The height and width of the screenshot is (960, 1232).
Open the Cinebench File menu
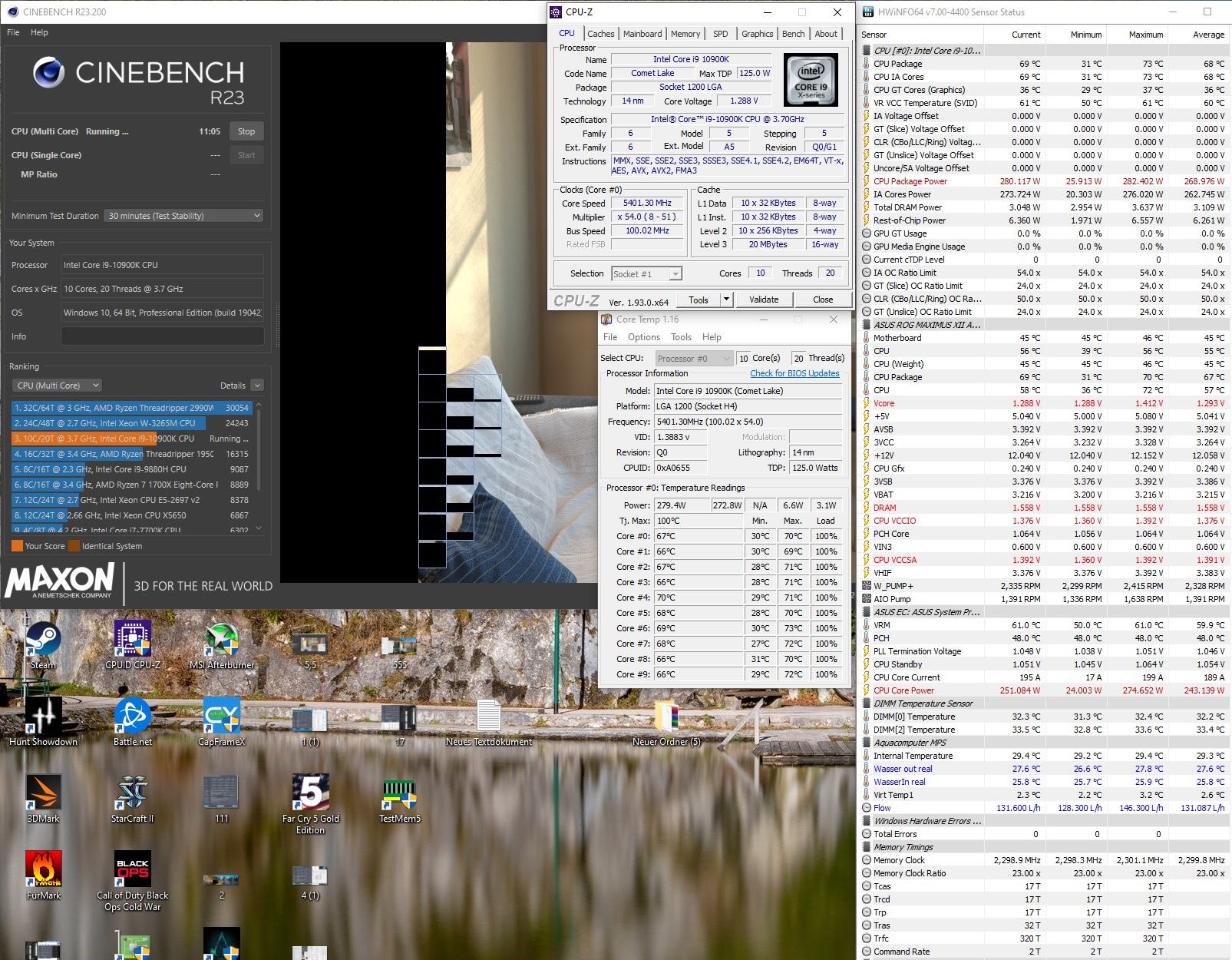tap(13, 32)
